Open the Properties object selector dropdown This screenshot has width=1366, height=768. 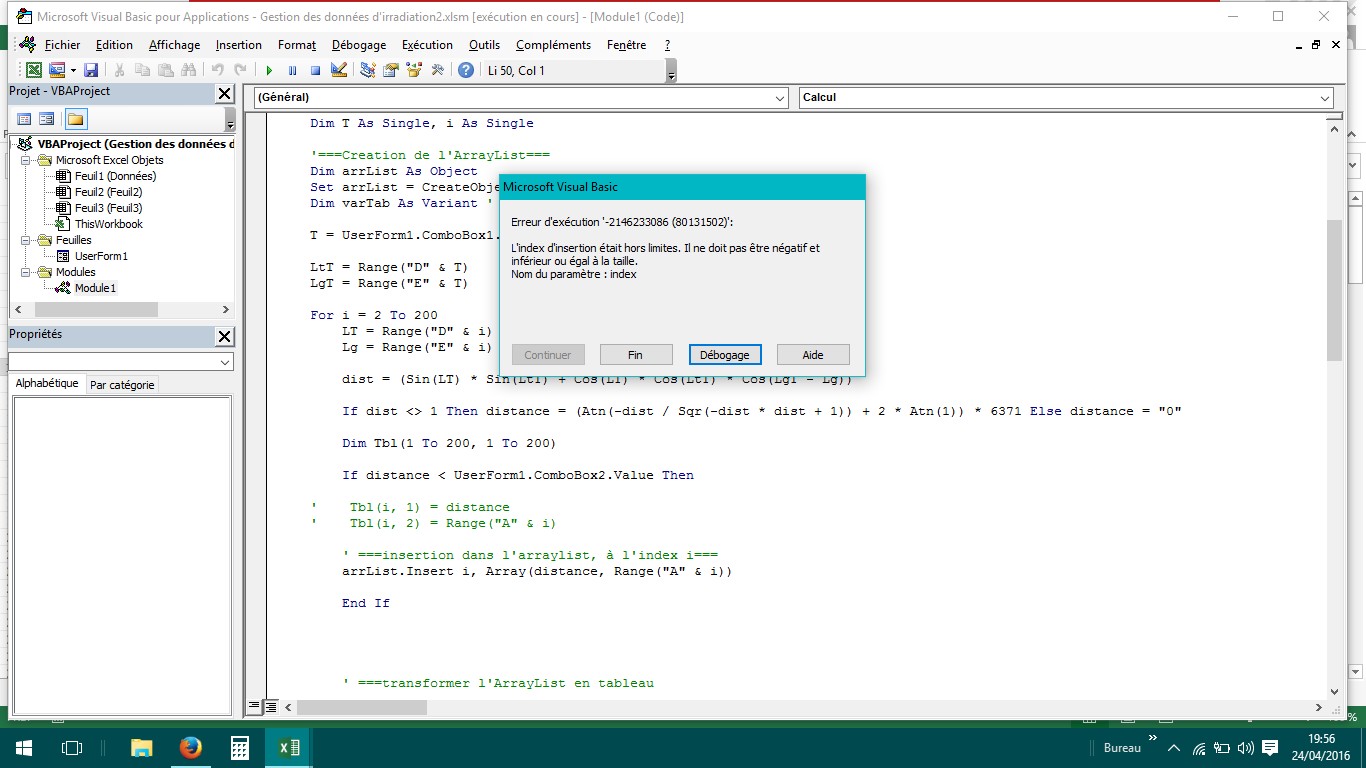point(225,362)
